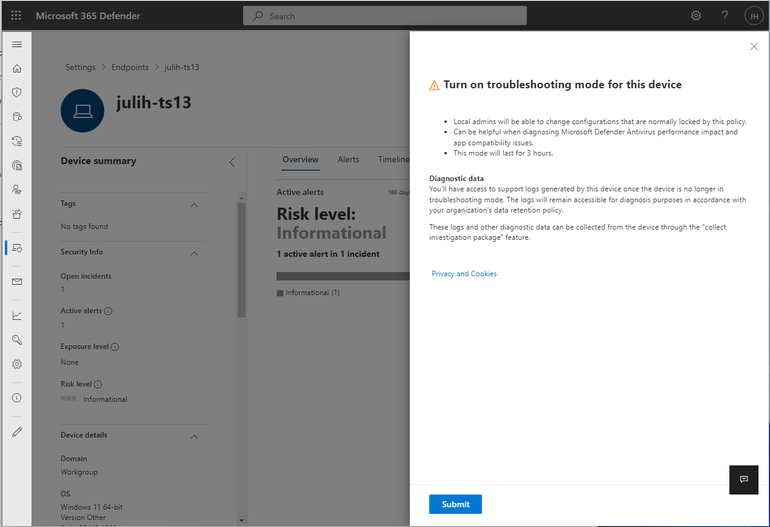Click the Windows 11 64-bit OS value
The image size is (770, 527).
(x=91, y=507)
